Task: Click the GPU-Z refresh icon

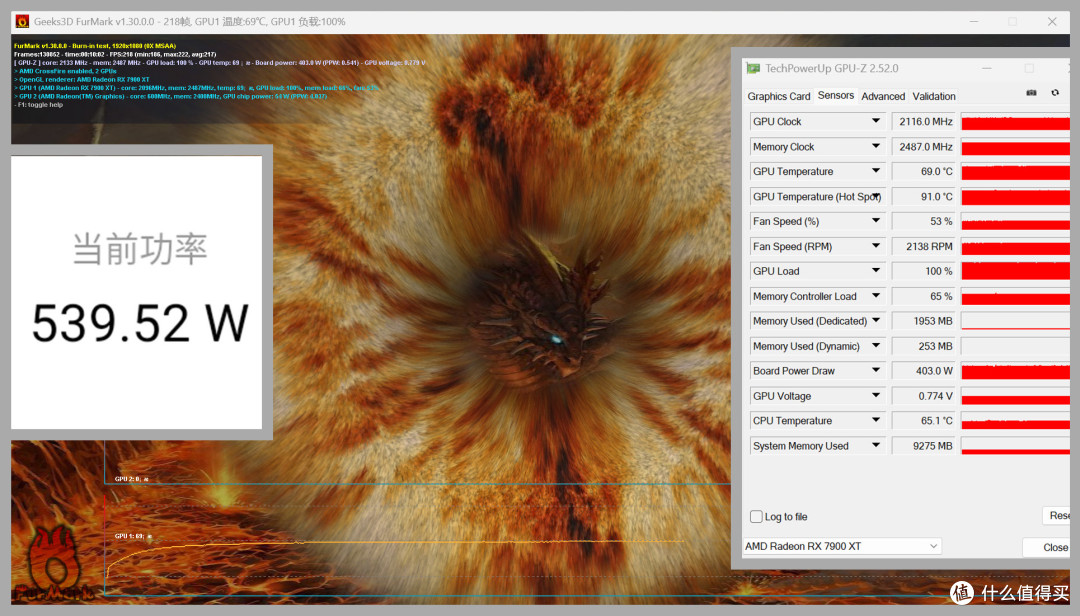Action: 1055,92
